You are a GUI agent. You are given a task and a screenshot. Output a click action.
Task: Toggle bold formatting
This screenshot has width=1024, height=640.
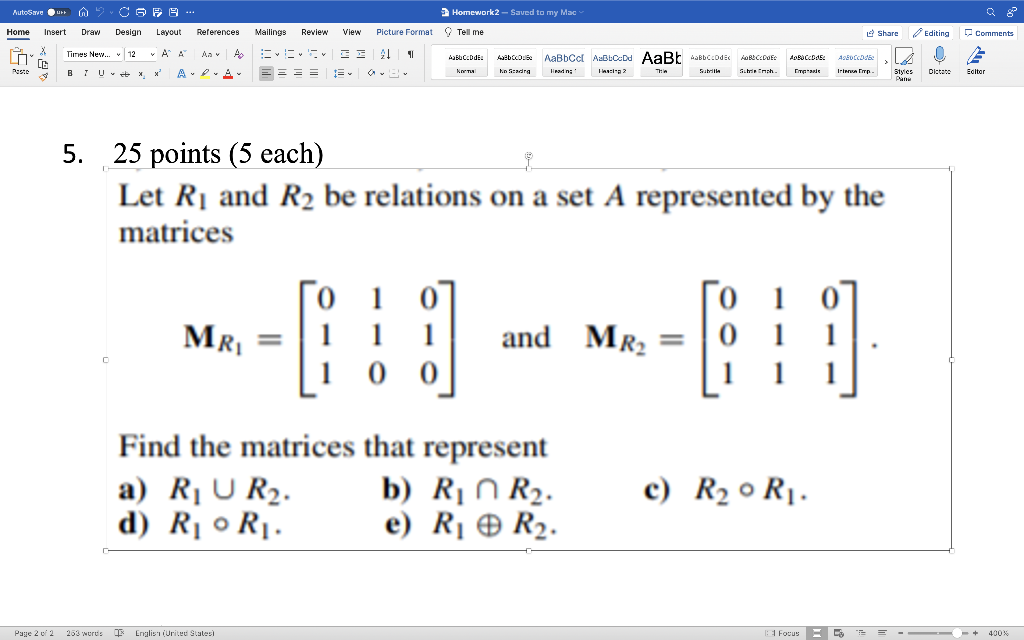pyautogui.click(x=69, y=72)
